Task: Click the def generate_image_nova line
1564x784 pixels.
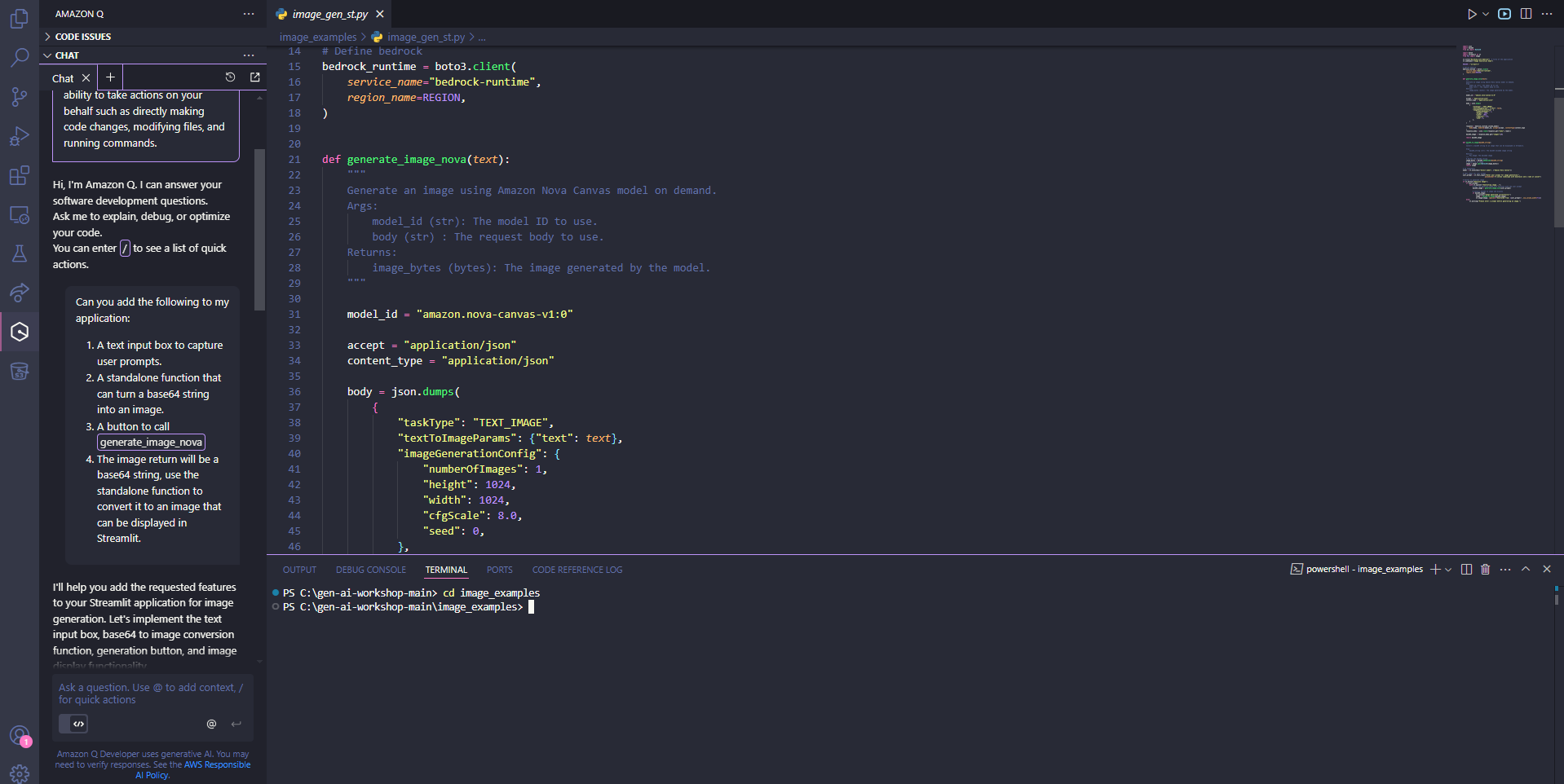Action: pyautogui.click(x=416, y=160)
